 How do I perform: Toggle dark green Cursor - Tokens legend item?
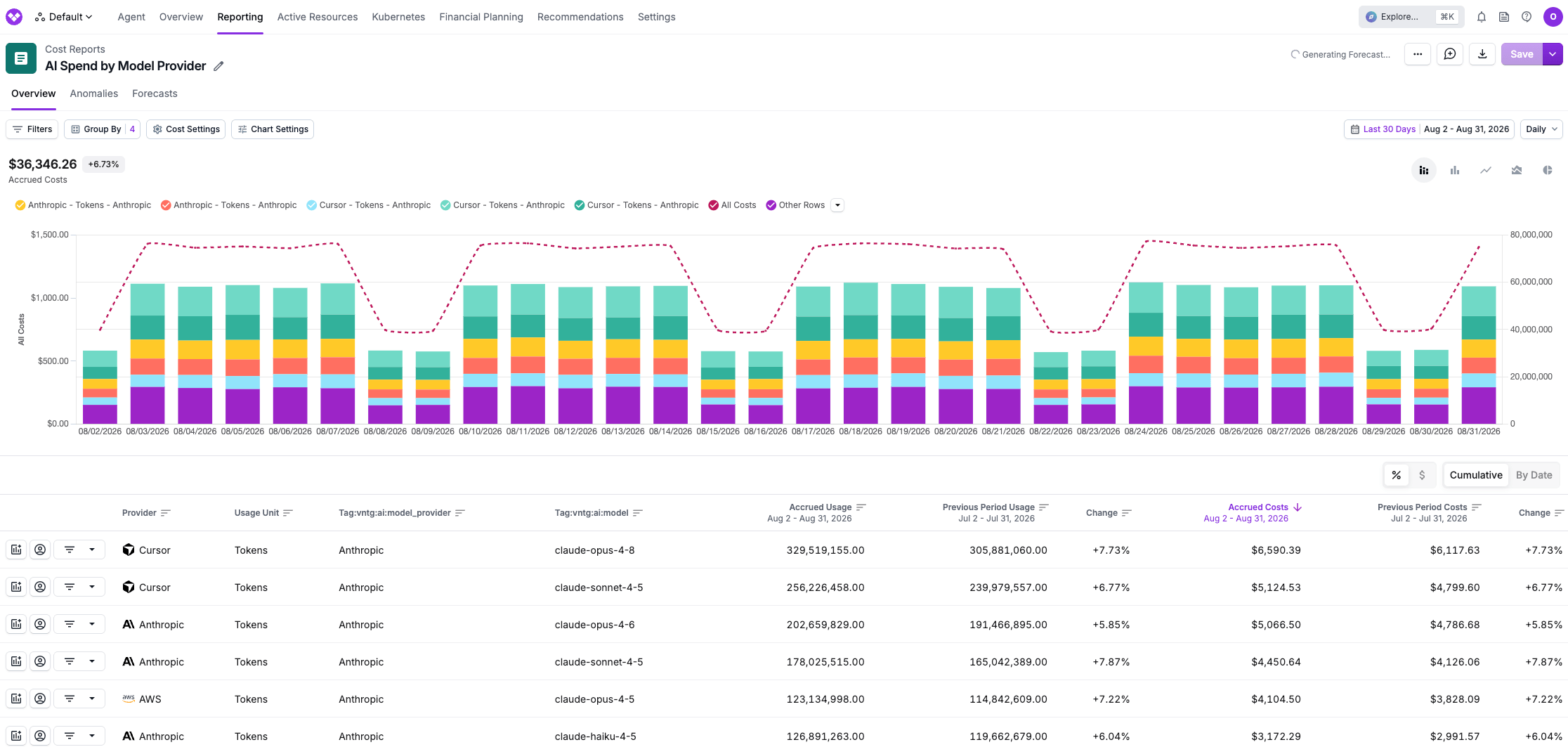(x=636, y=205)
